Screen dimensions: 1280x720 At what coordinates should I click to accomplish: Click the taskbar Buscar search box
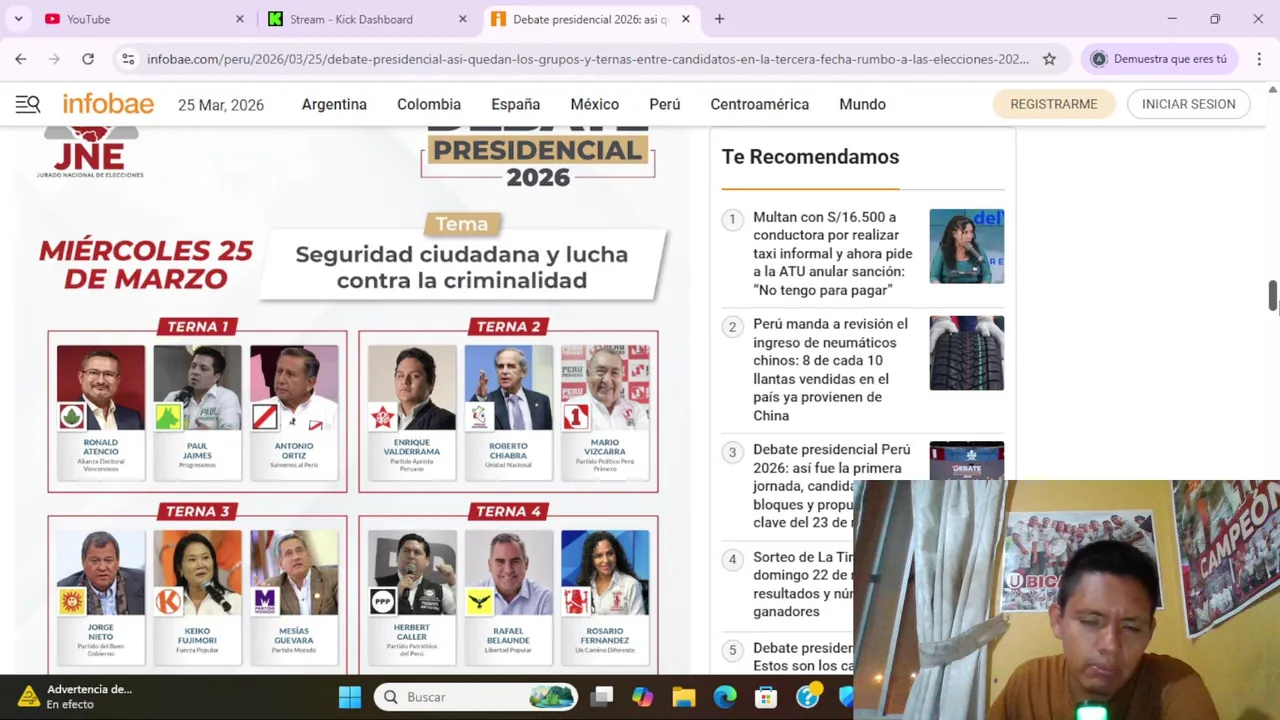(476, 697)
